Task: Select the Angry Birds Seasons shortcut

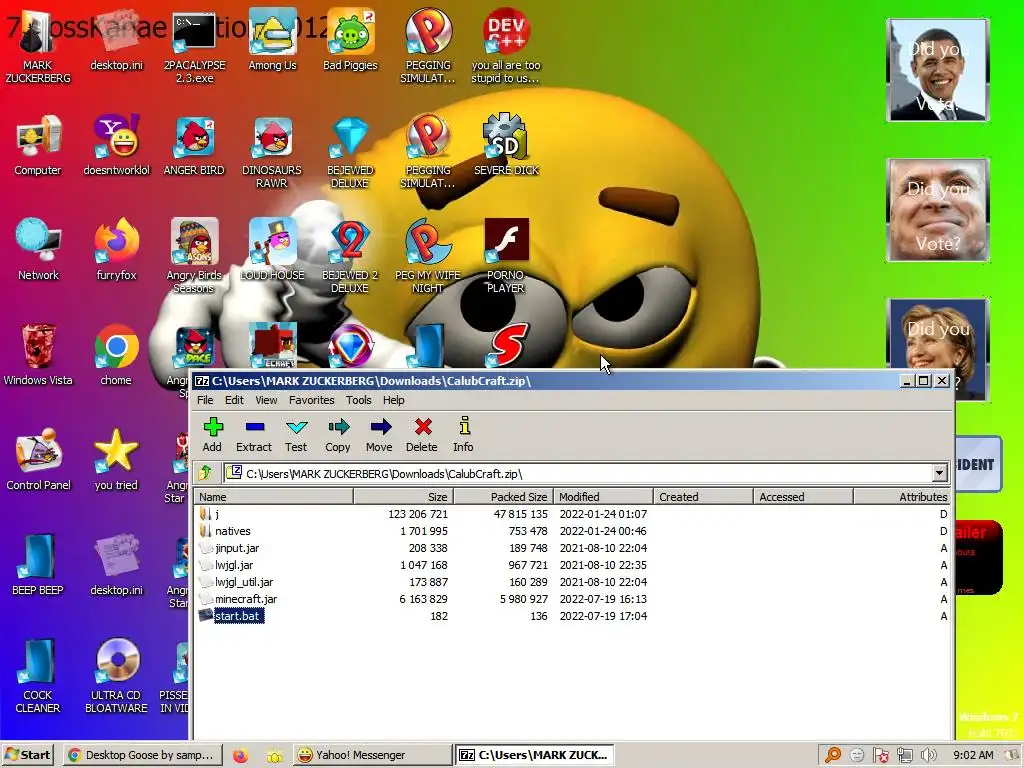Action: pyautogui.click(x=194, y=257)
